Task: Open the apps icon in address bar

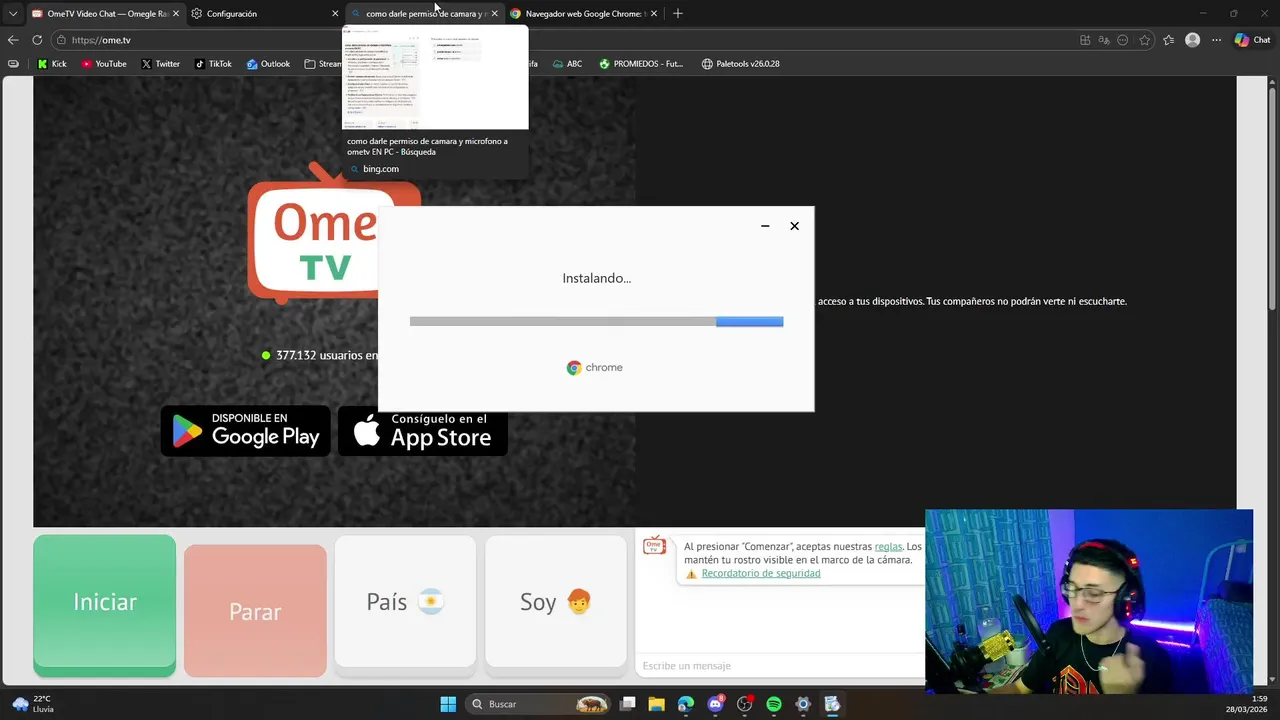Action: 1085,40
